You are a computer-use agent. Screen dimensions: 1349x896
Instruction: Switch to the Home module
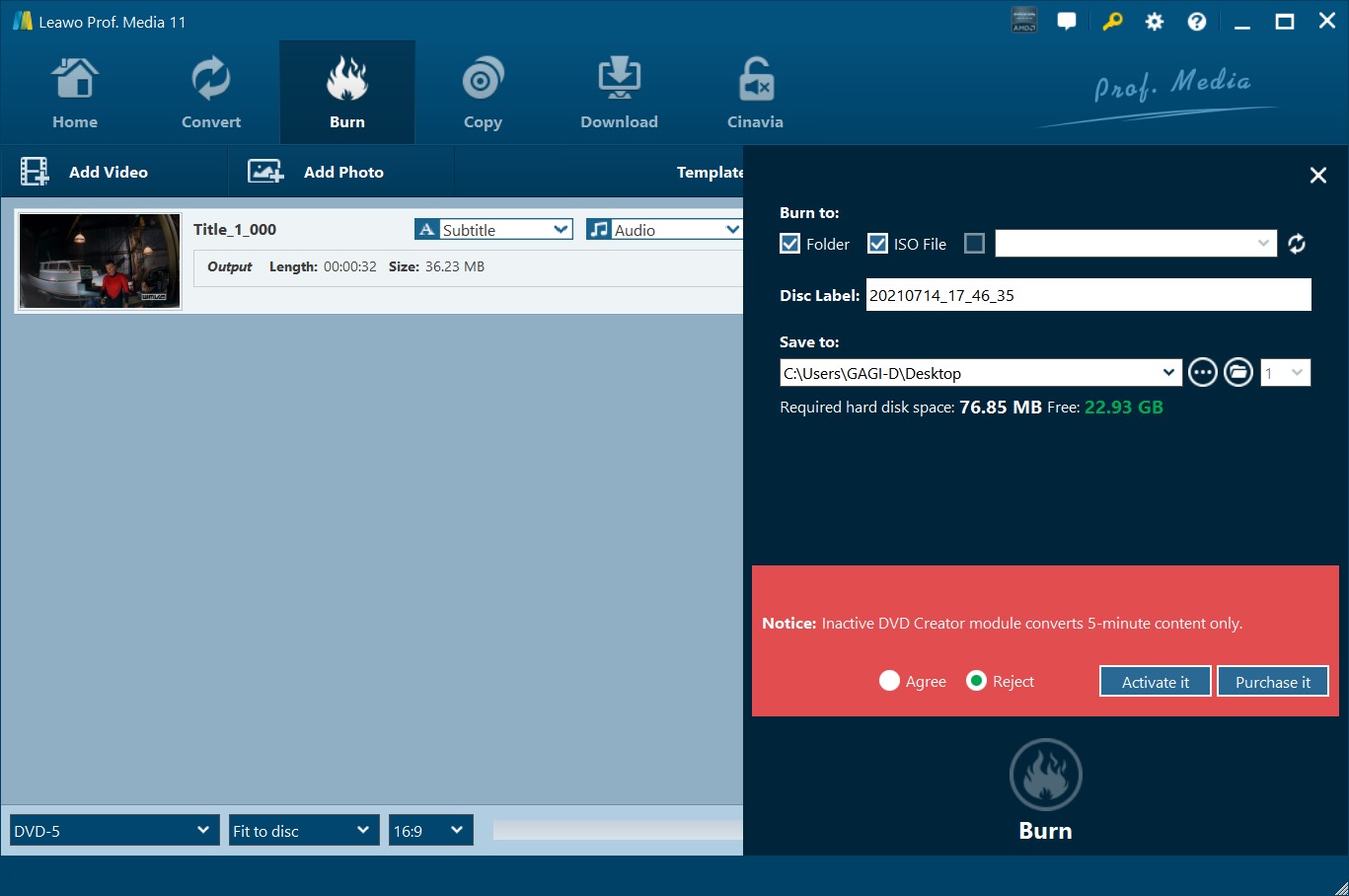(75, 92)
